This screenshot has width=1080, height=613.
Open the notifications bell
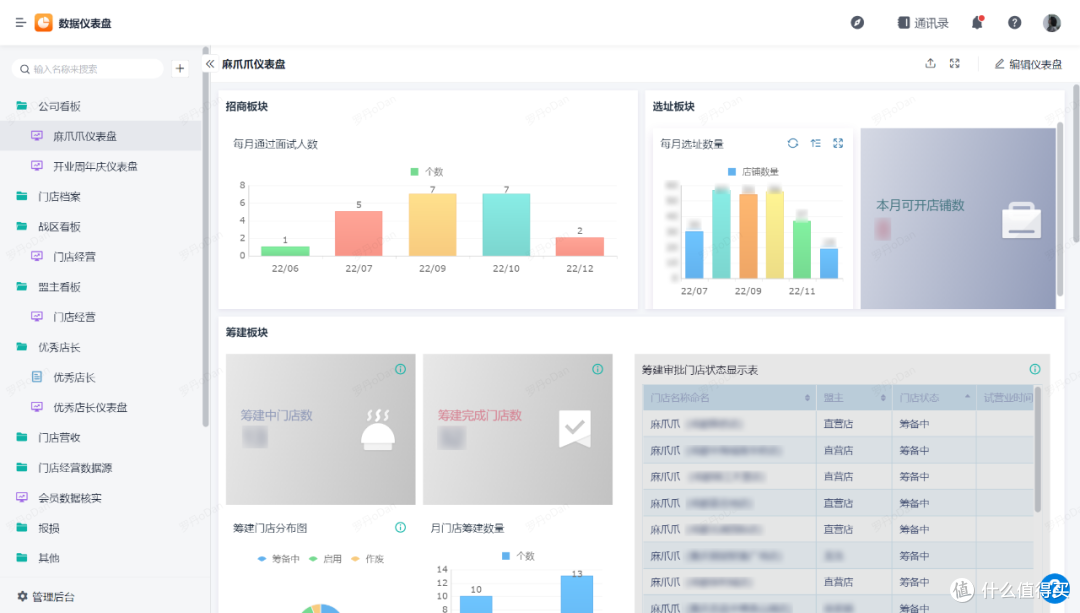(x=977, y=23)
